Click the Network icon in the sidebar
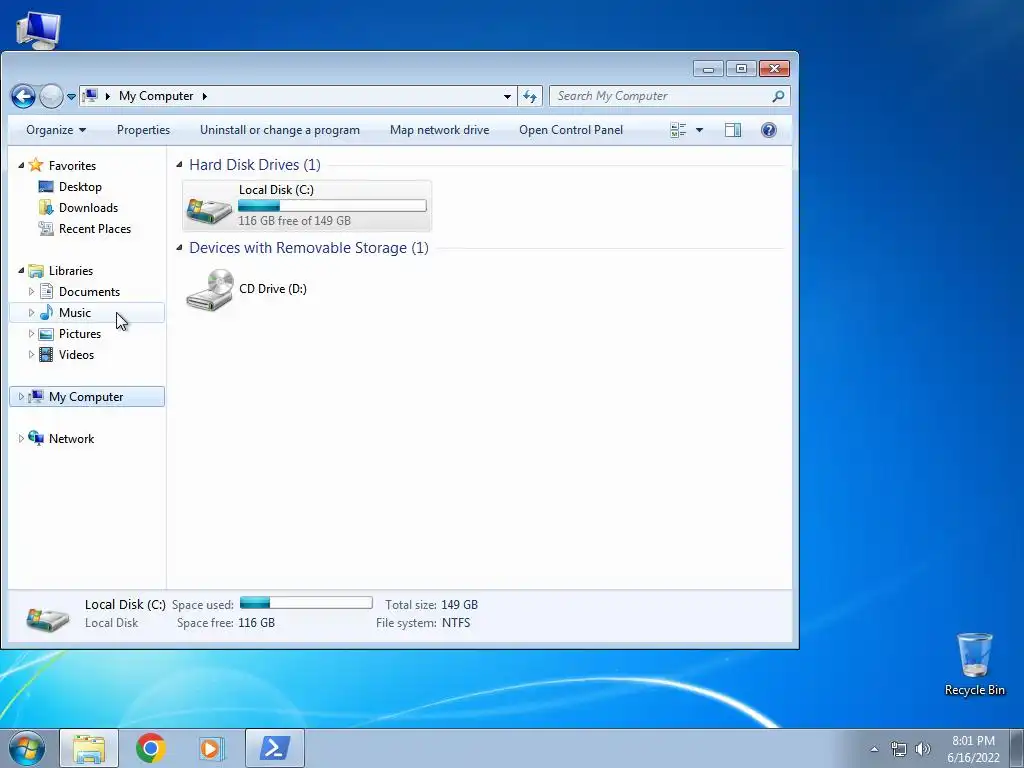The width and height of the screenshot is (1024, 768). coord(36,438)
